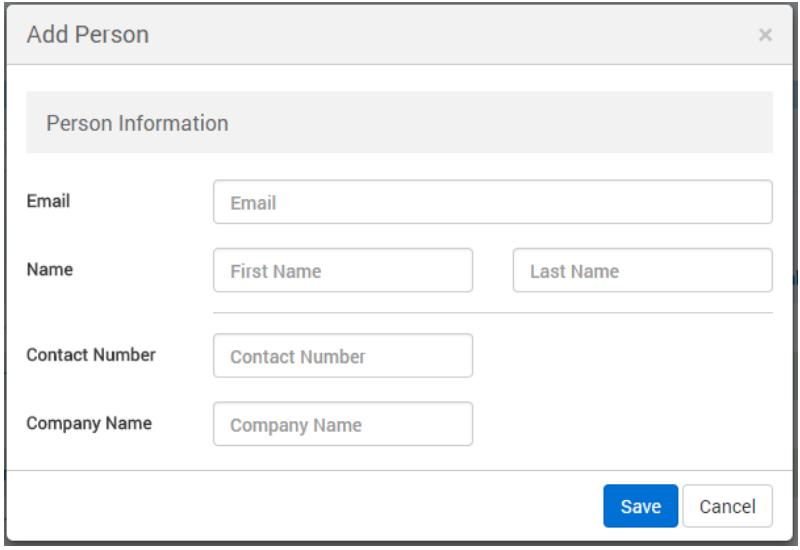
Task: Click blank space right of Company Name field
Action: coord(620,424)
